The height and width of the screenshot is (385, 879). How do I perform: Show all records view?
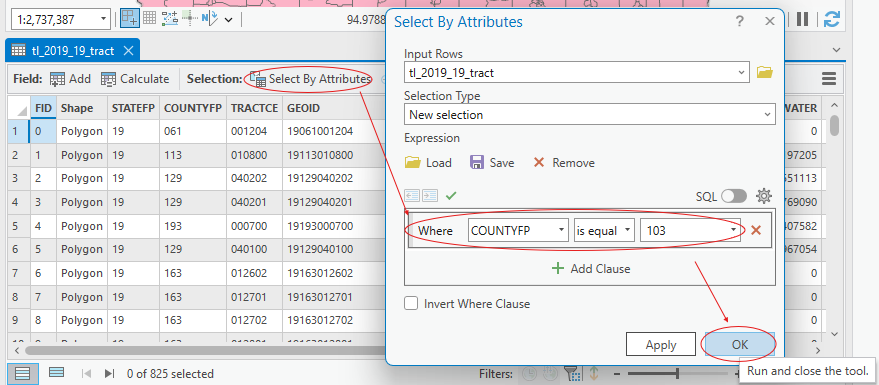point(22,373)
